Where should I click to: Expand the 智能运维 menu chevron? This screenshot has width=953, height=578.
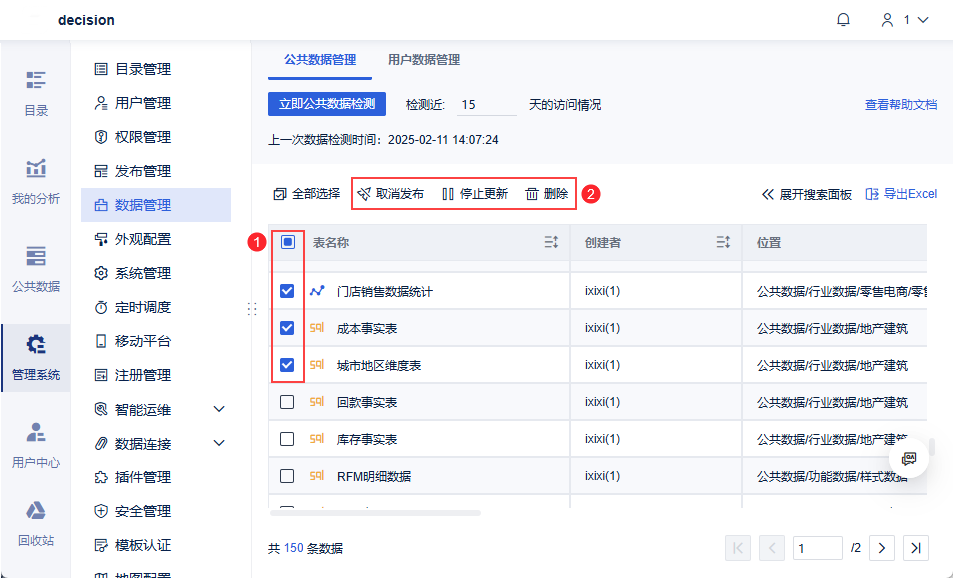219,409
